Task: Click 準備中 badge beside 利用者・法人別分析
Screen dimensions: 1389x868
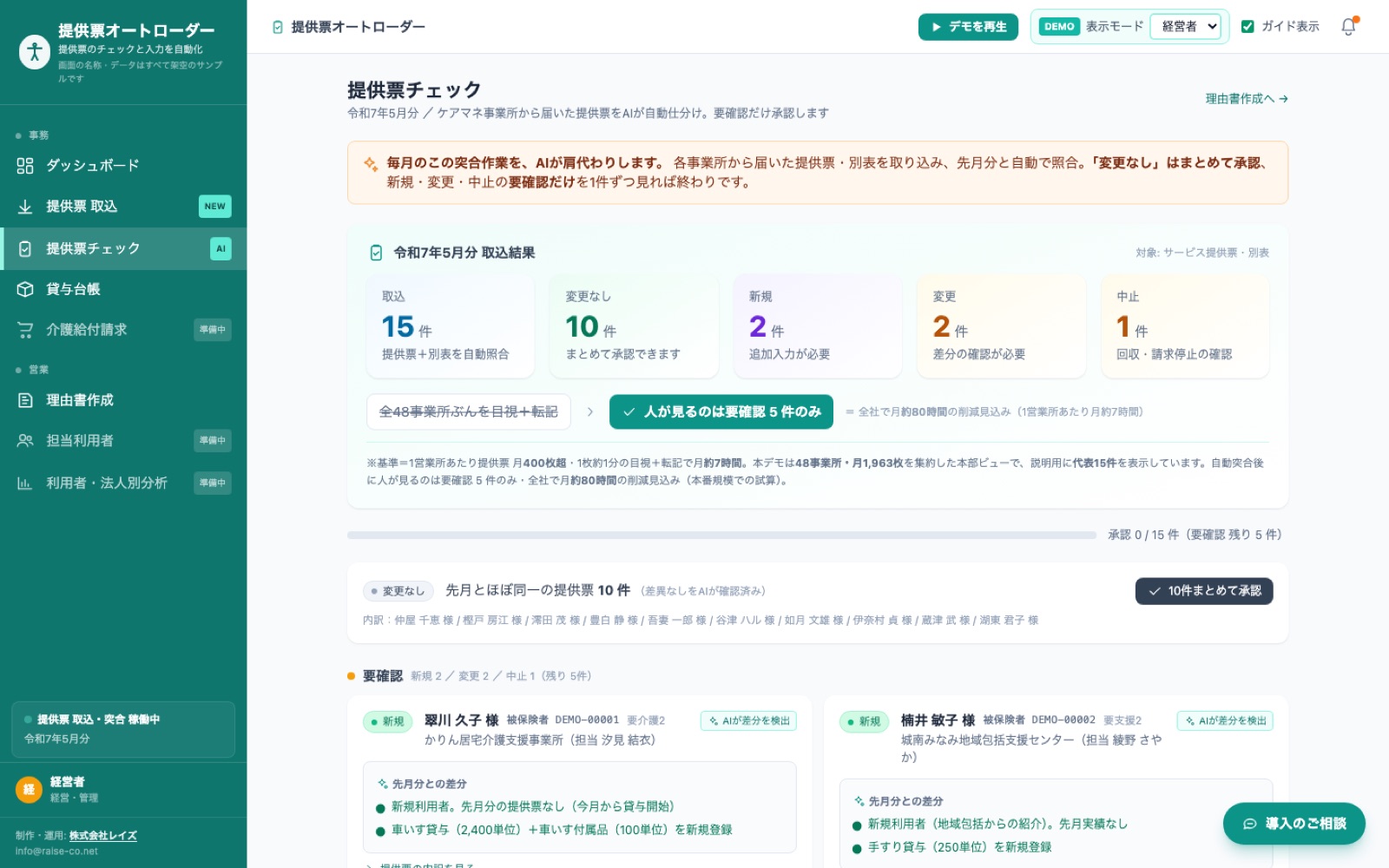Action: (x=213, y=483)
